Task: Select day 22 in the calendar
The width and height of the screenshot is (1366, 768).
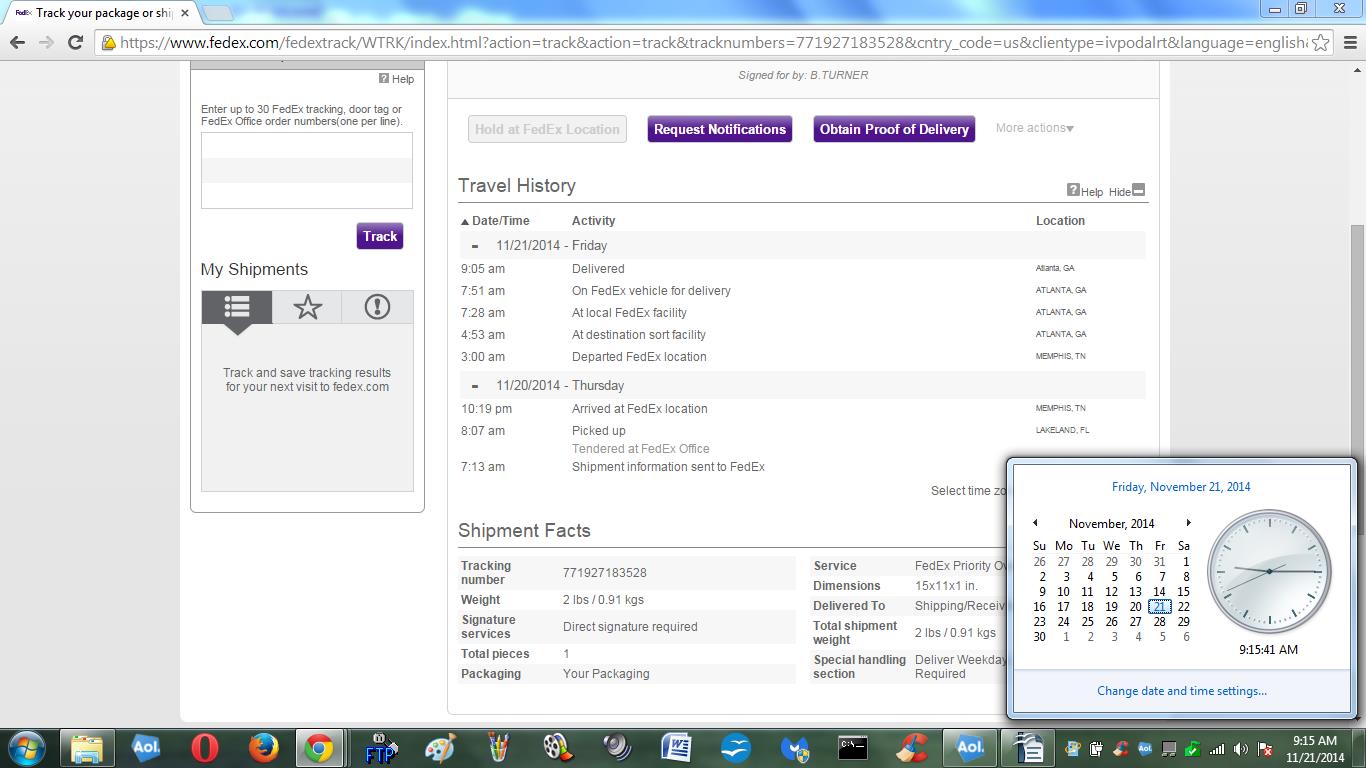Action: 1184,606
